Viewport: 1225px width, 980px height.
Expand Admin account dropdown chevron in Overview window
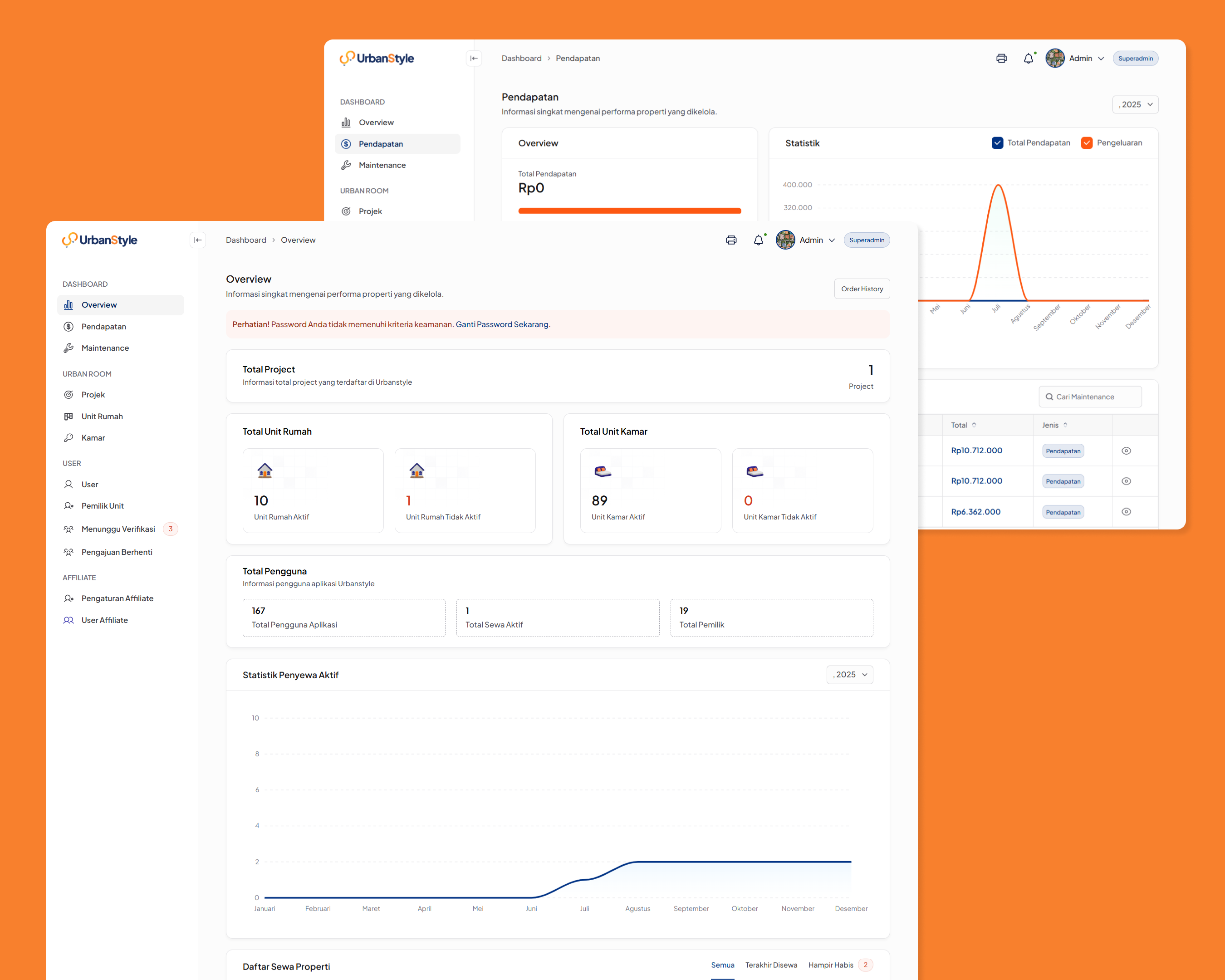point(832,240)
